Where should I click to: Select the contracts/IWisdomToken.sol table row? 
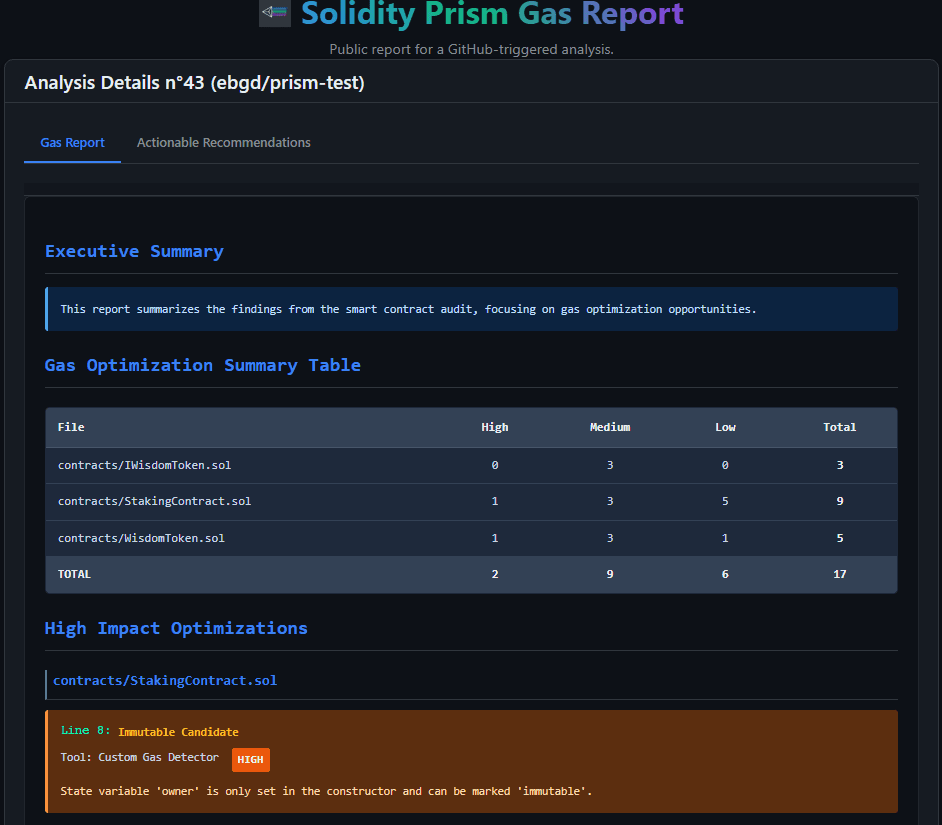pos(470,464)
